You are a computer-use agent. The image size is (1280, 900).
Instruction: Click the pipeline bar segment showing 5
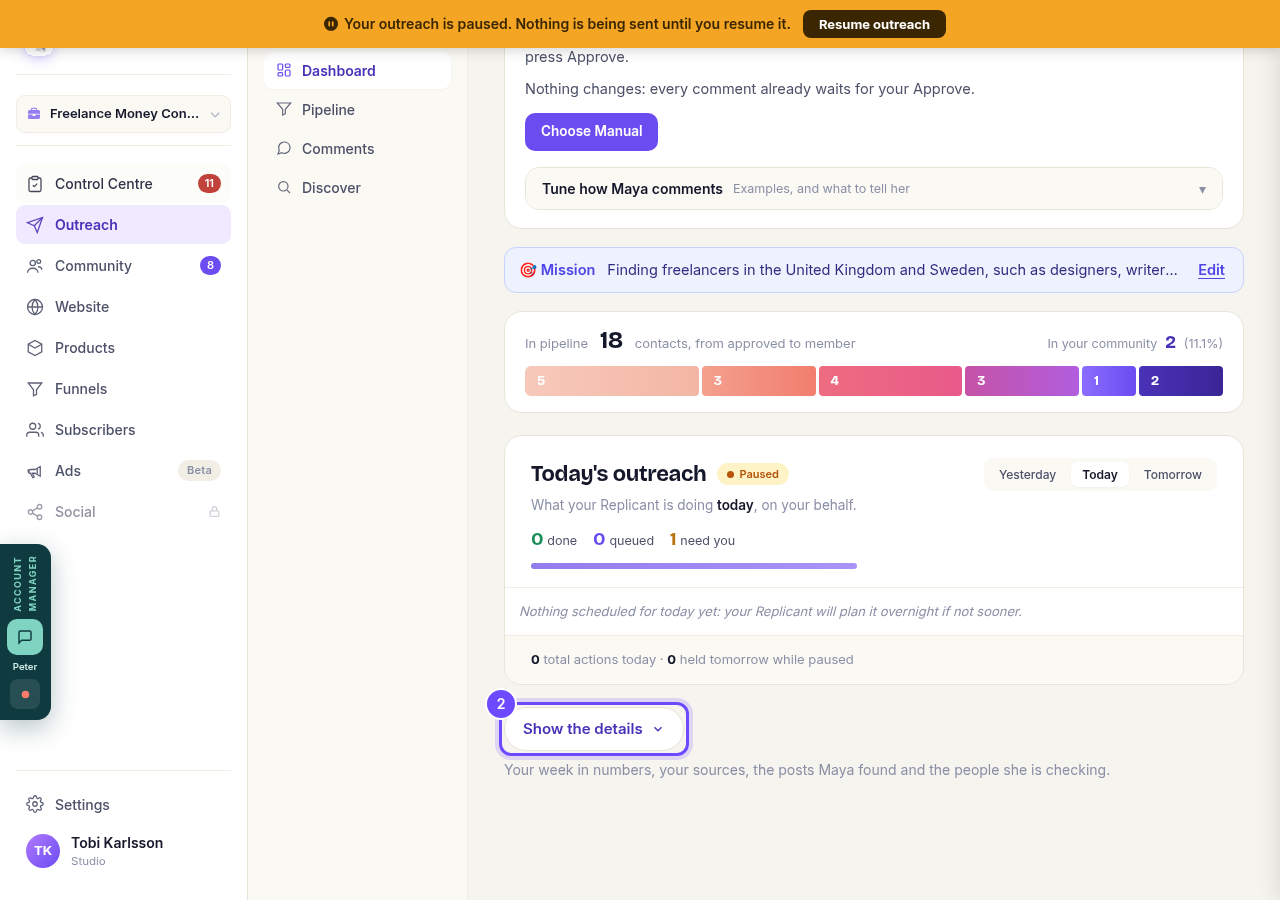tap(612, 381)
